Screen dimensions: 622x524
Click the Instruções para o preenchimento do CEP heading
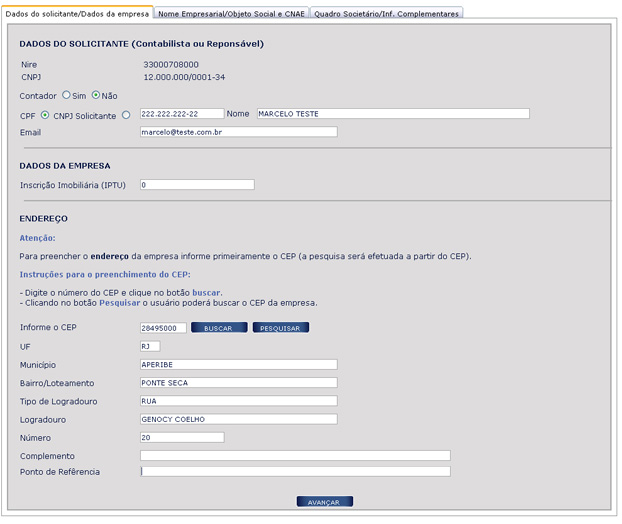105,274
